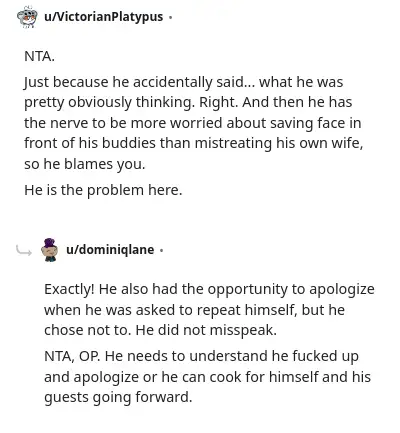This screenshot has height=433, width=400.
Task: Open the u/VictorianPlatypus username link
Action: [x=104, y=17]
